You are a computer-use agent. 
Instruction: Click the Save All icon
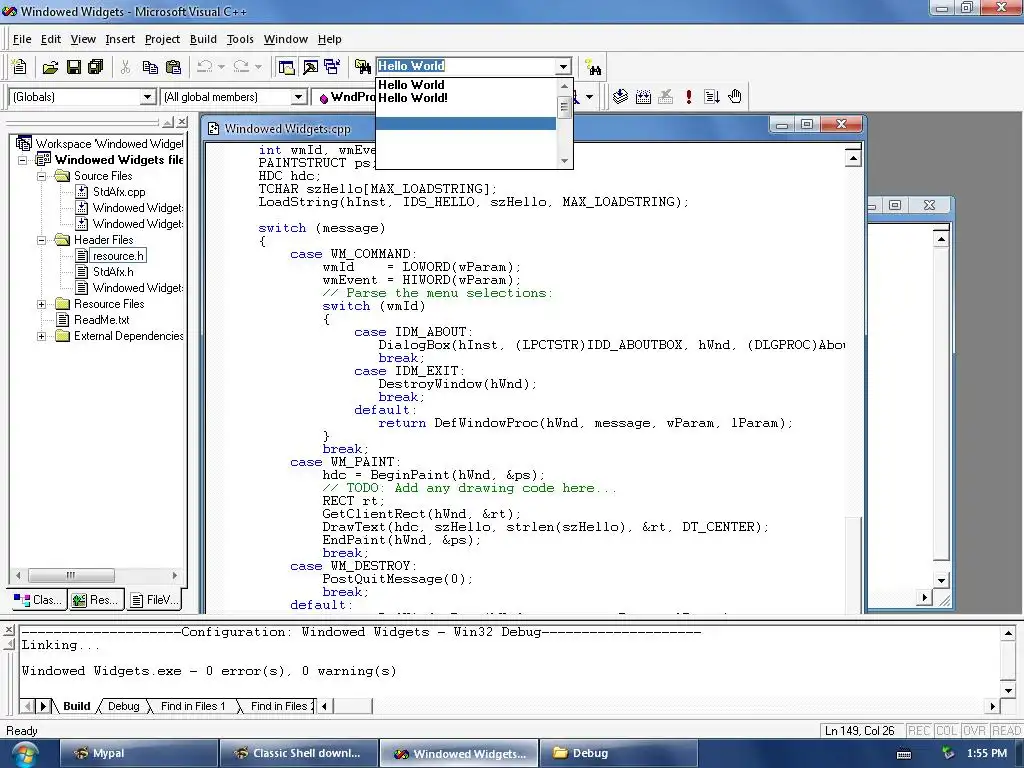click(95, 67)
